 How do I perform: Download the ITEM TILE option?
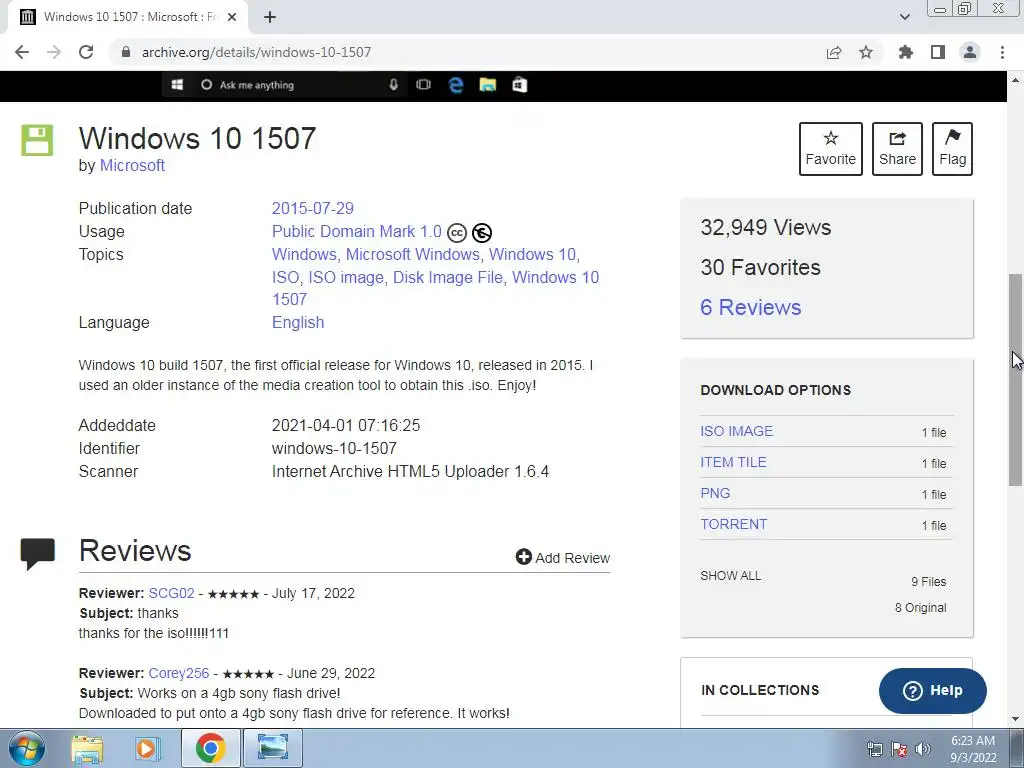click(x=733, y=462)
